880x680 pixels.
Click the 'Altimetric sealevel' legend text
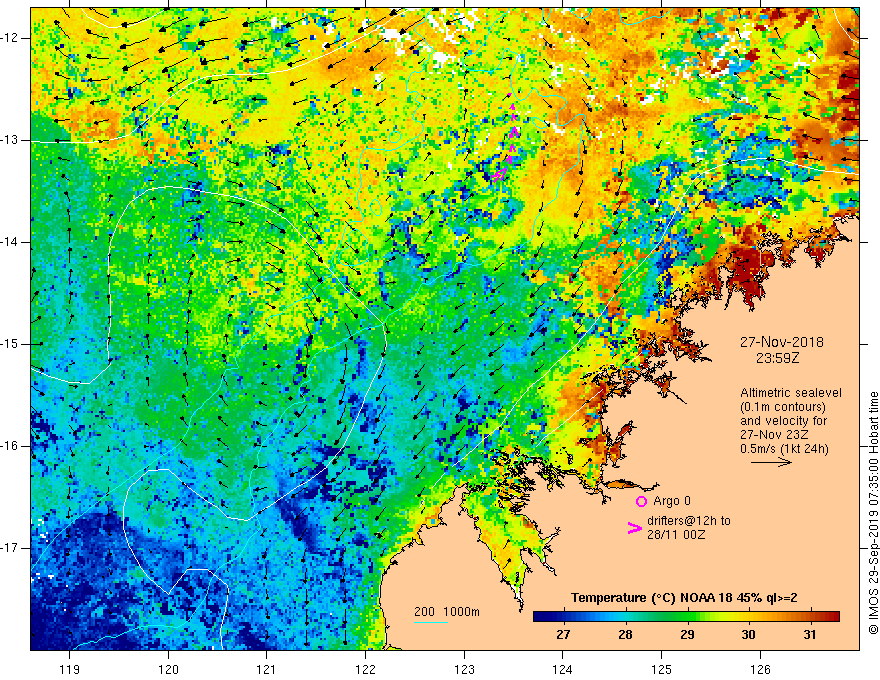pyautogui.click(x=790, y=393)
